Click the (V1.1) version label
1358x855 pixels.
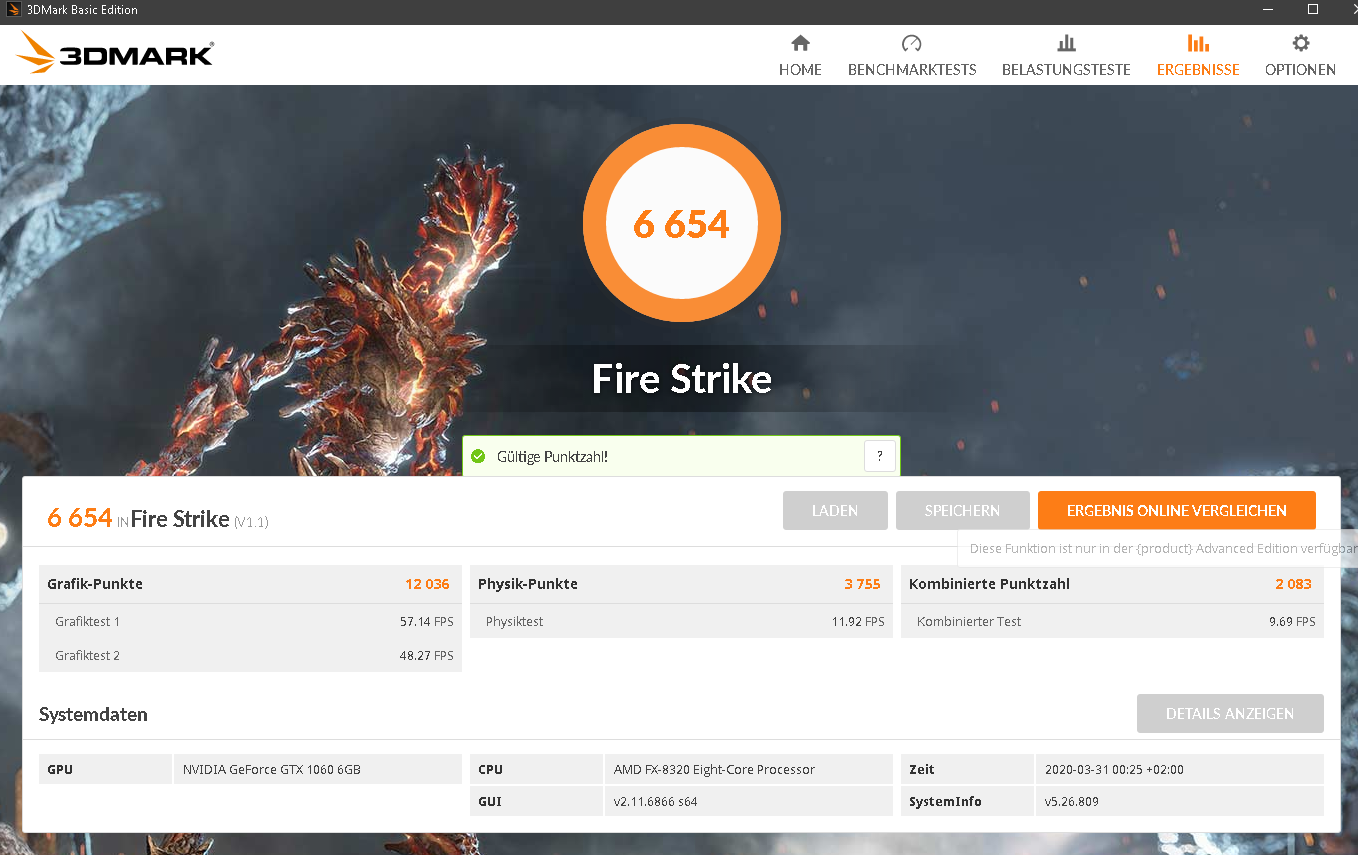pyautogui.click(x=251, y=522)
